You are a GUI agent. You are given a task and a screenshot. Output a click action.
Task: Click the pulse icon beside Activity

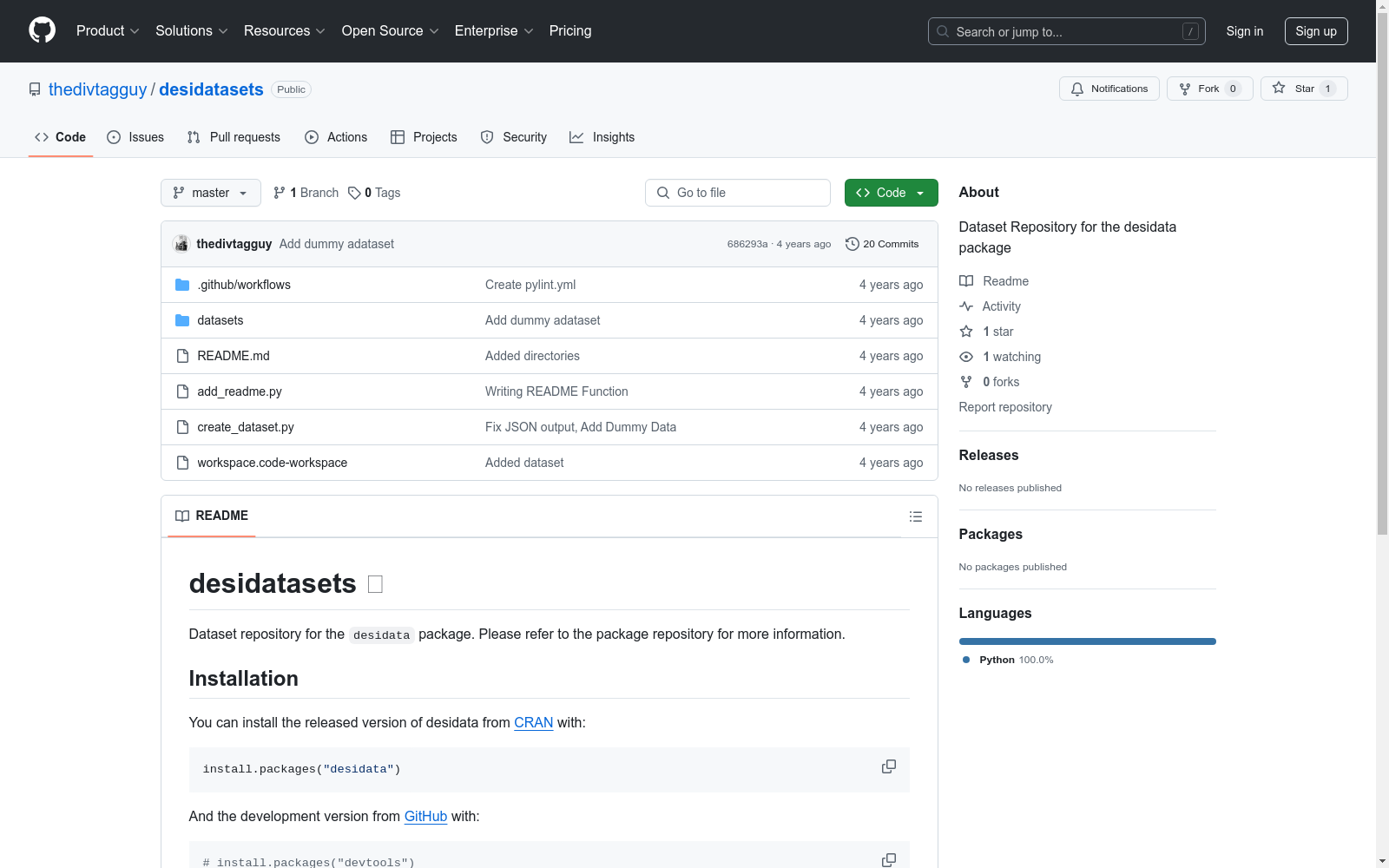[966, 306]
